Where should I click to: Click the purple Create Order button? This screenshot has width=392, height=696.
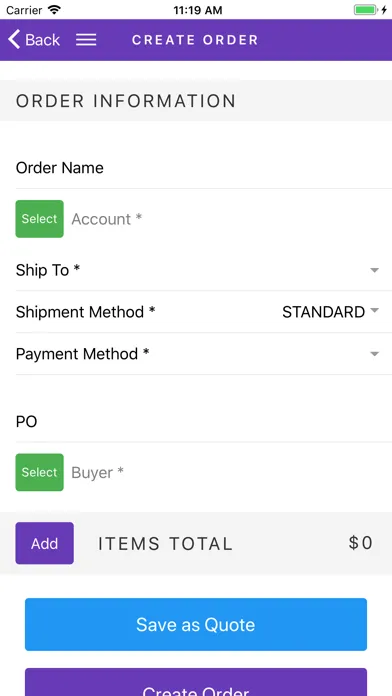[196, 682]
